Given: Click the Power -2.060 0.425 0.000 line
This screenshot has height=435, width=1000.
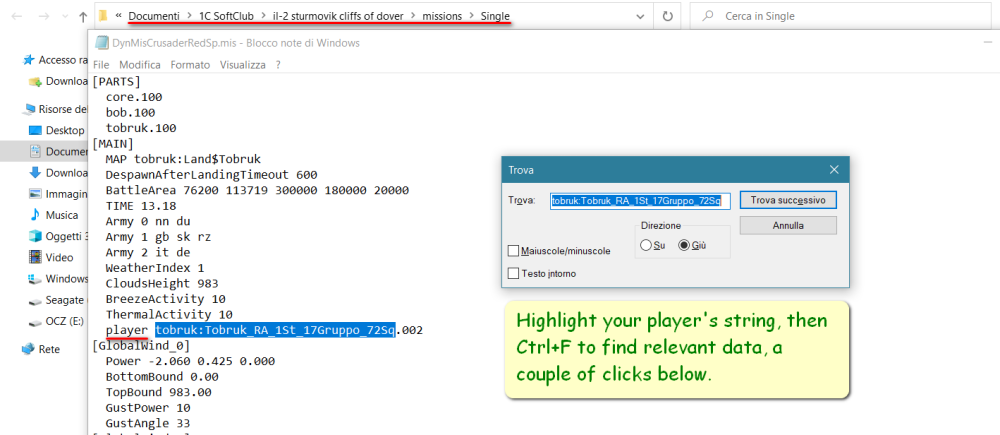Looking at the screenshot, I should point(190,361).
